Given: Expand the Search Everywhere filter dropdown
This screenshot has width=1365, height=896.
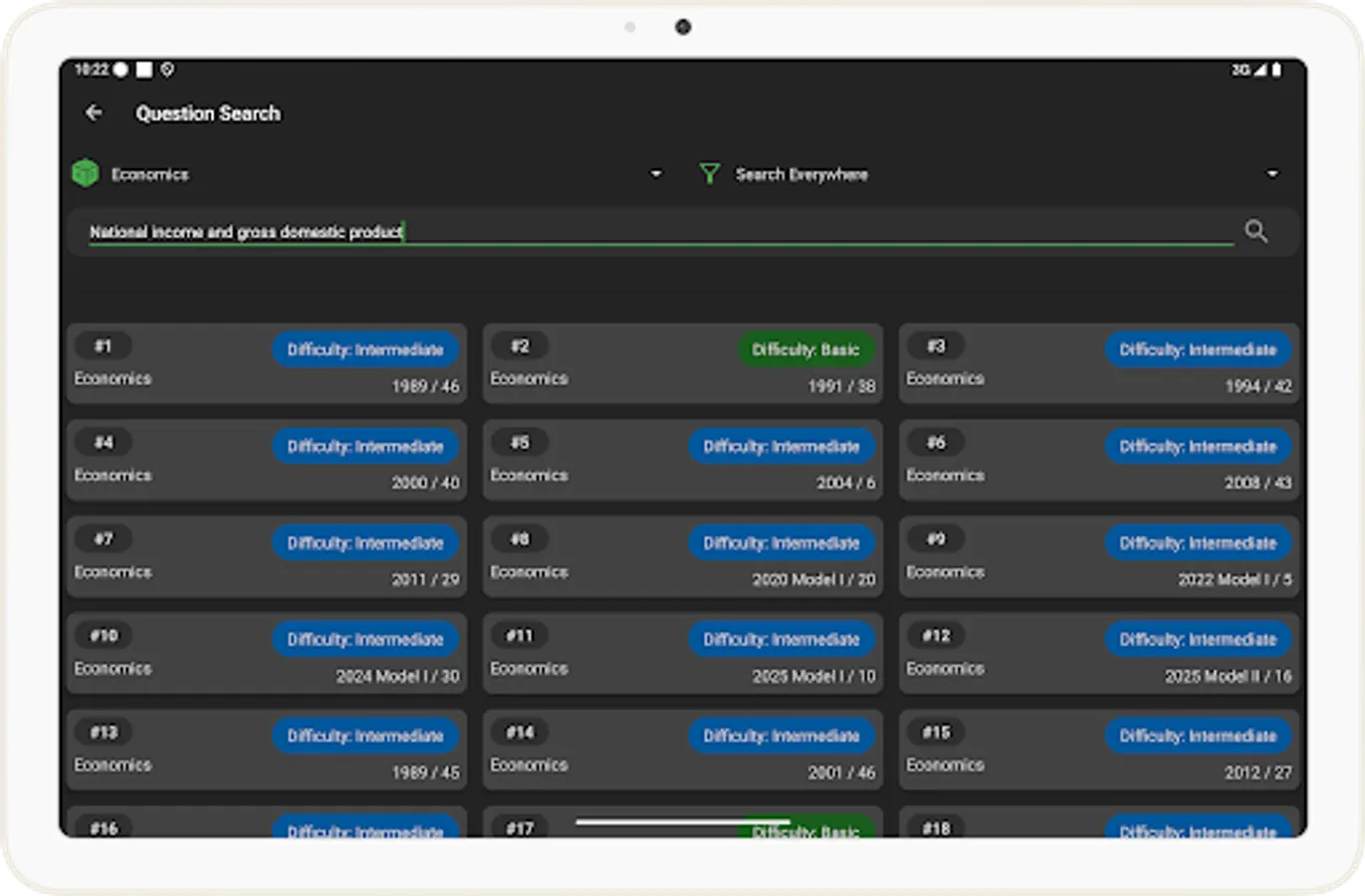Looking at the screenshot, I should click(1272, 172).
